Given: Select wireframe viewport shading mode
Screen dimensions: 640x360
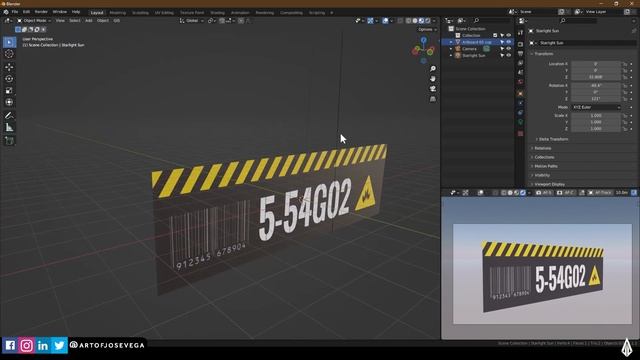Looking at the screenshot, I should (x=409, y=20).
